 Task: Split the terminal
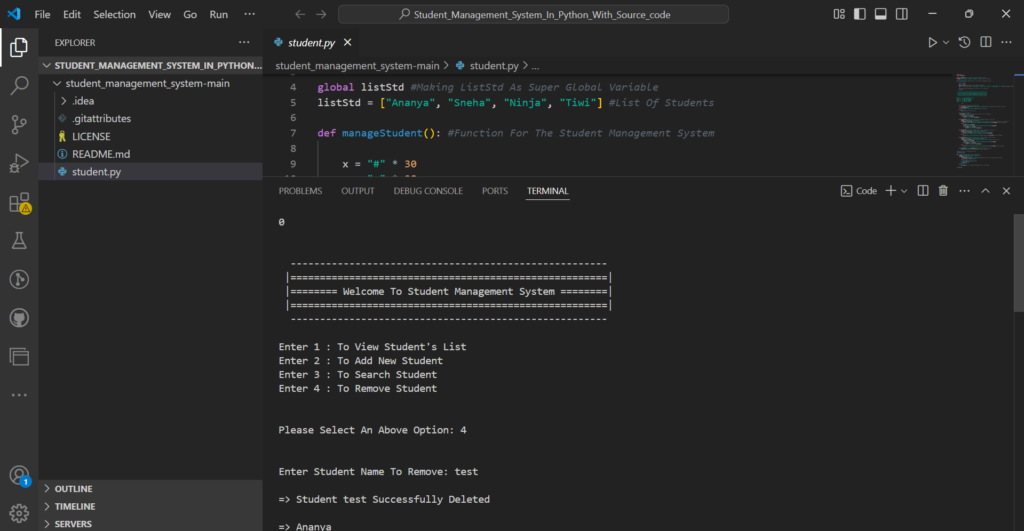point(923,191)
